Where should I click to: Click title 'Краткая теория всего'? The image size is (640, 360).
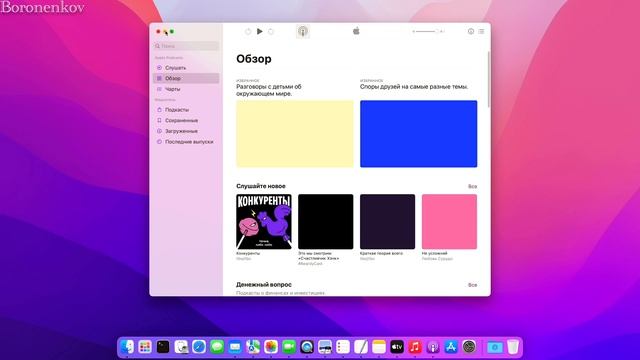[381, 253]
